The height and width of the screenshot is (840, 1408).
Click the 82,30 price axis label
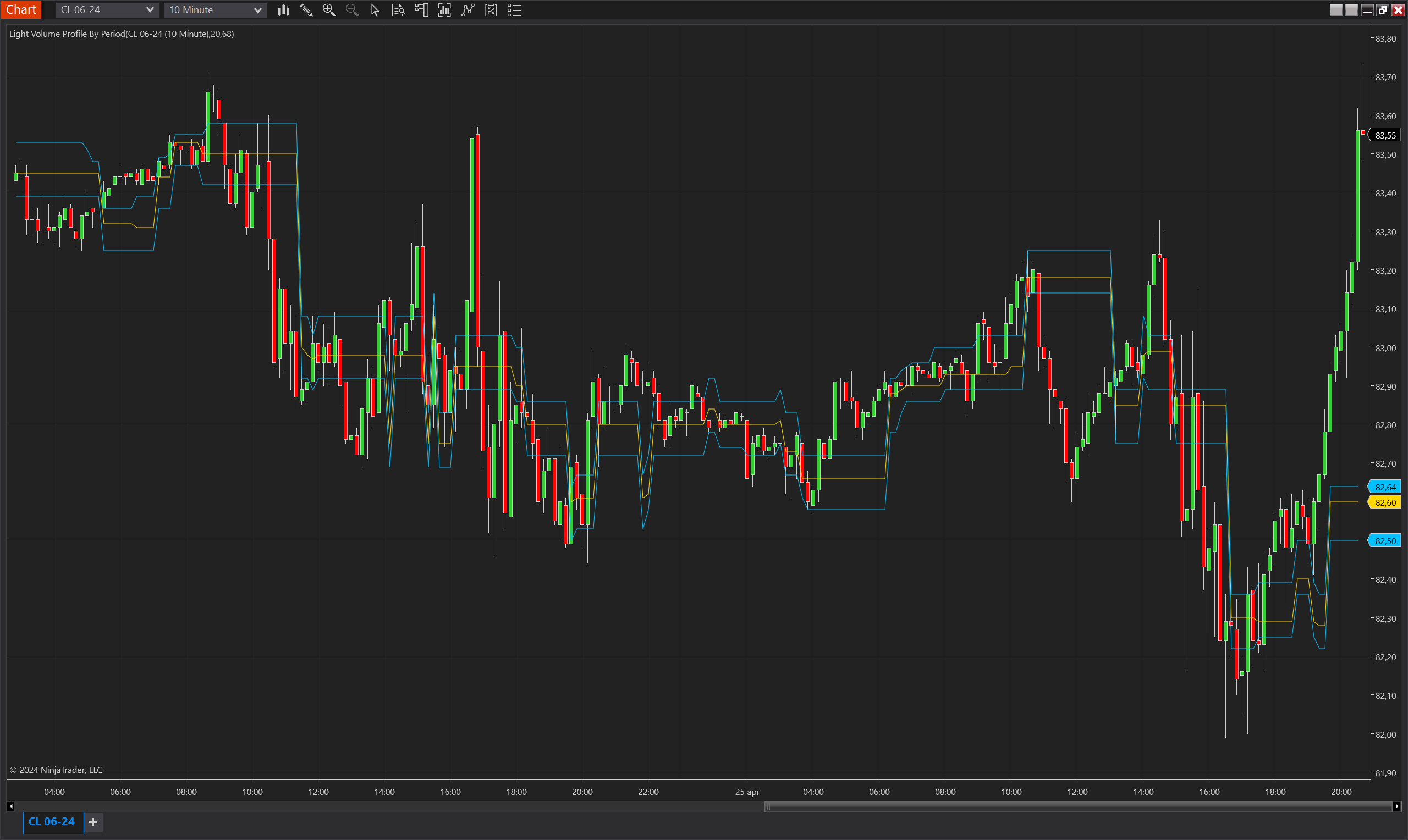[1386, 618]
